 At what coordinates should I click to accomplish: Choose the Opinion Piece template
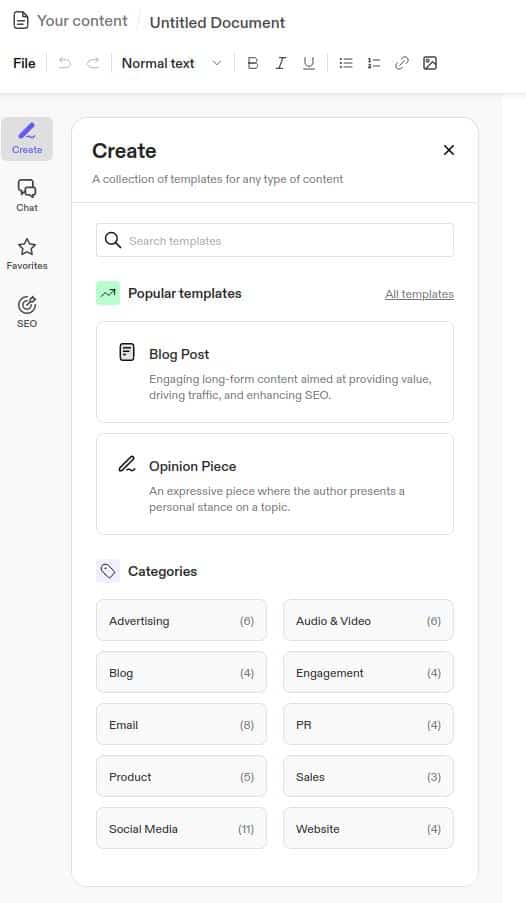click(x=275, y=484)
